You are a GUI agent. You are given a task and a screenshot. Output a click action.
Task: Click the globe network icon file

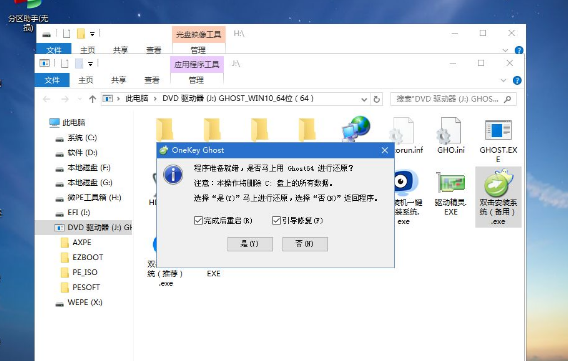(356, 129)
